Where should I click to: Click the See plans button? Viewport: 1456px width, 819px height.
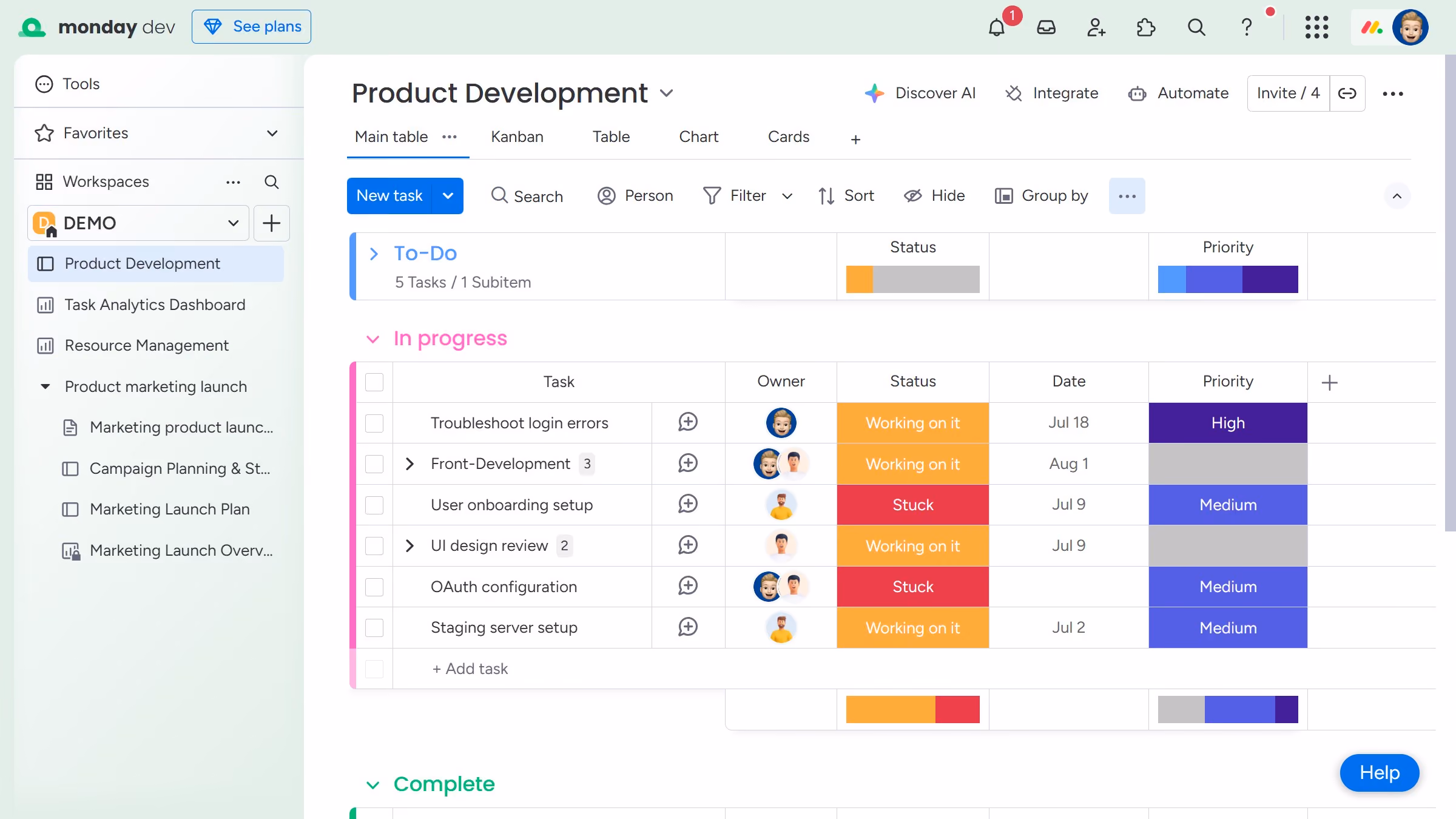[x=251, y=27]
